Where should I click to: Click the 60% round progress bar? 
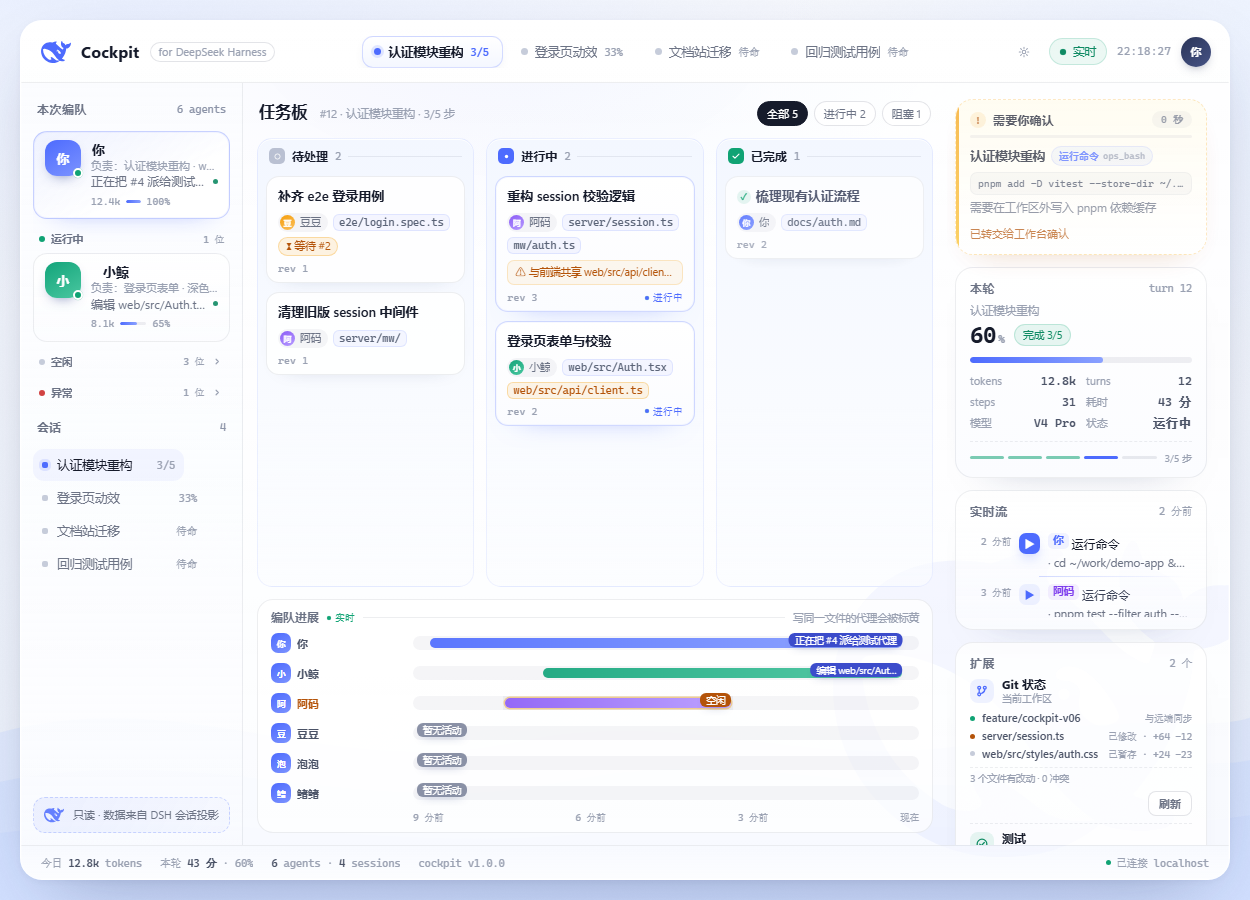[x=1081, y=359]
